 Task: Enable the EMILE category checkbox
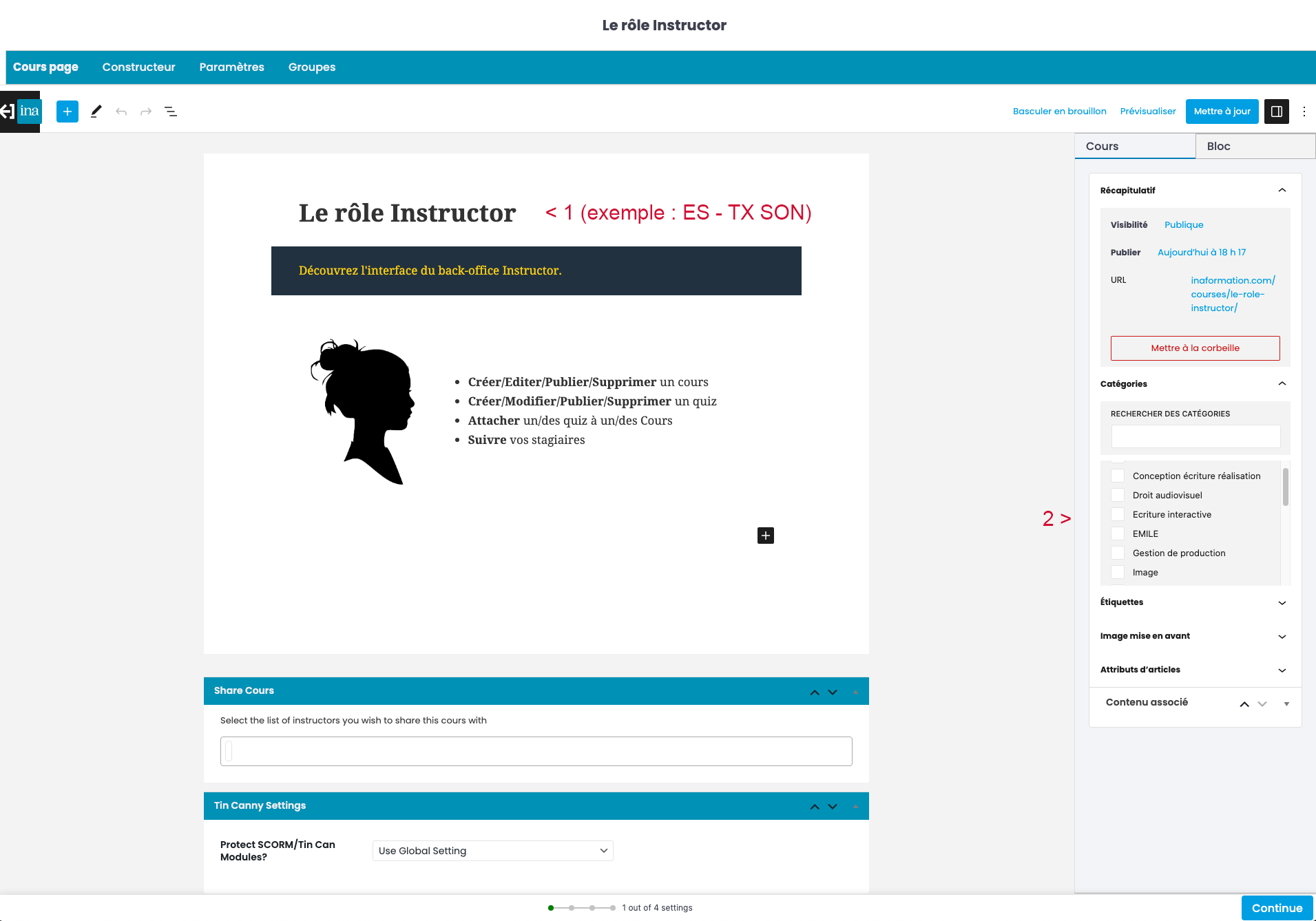pos(1118,533)
